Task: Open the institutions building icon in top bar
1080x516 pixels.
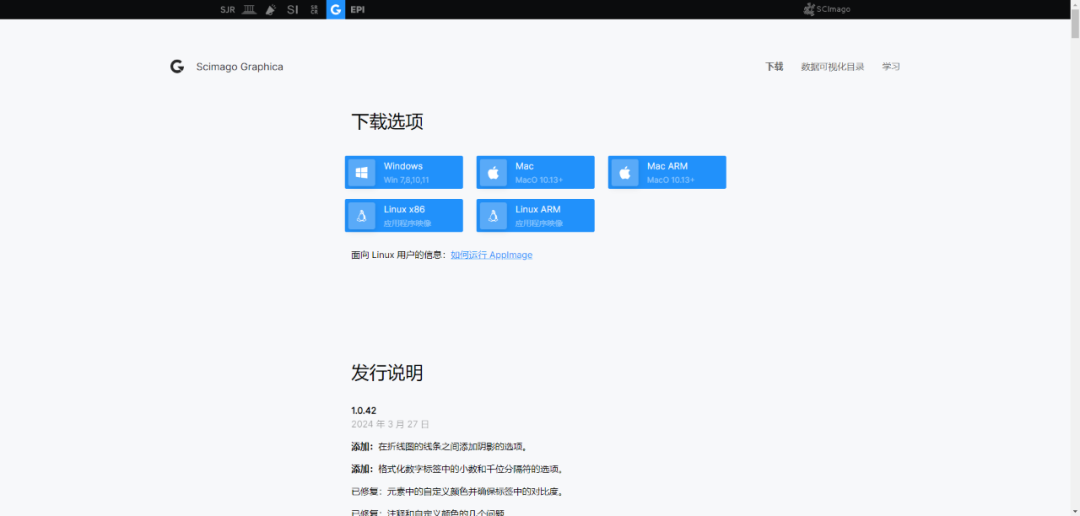Action: (249, 10)
